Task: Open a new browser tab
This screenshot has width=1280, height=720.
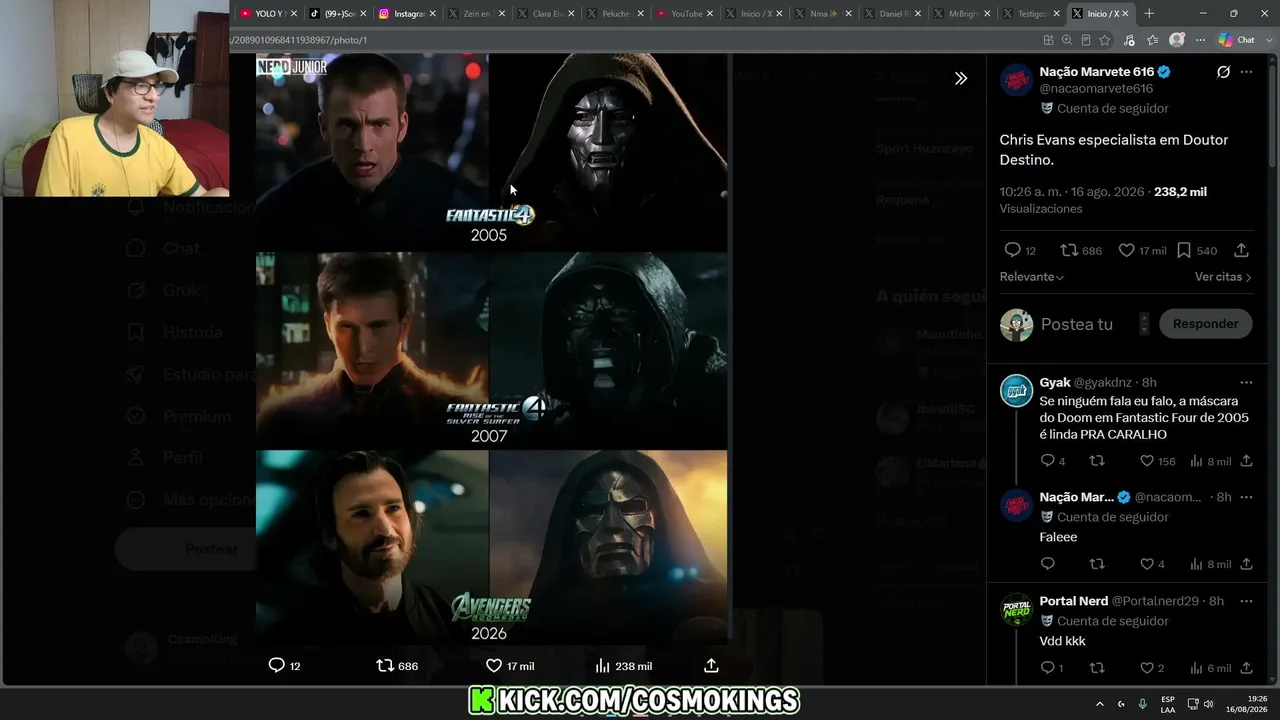Action: (1149, 14)
